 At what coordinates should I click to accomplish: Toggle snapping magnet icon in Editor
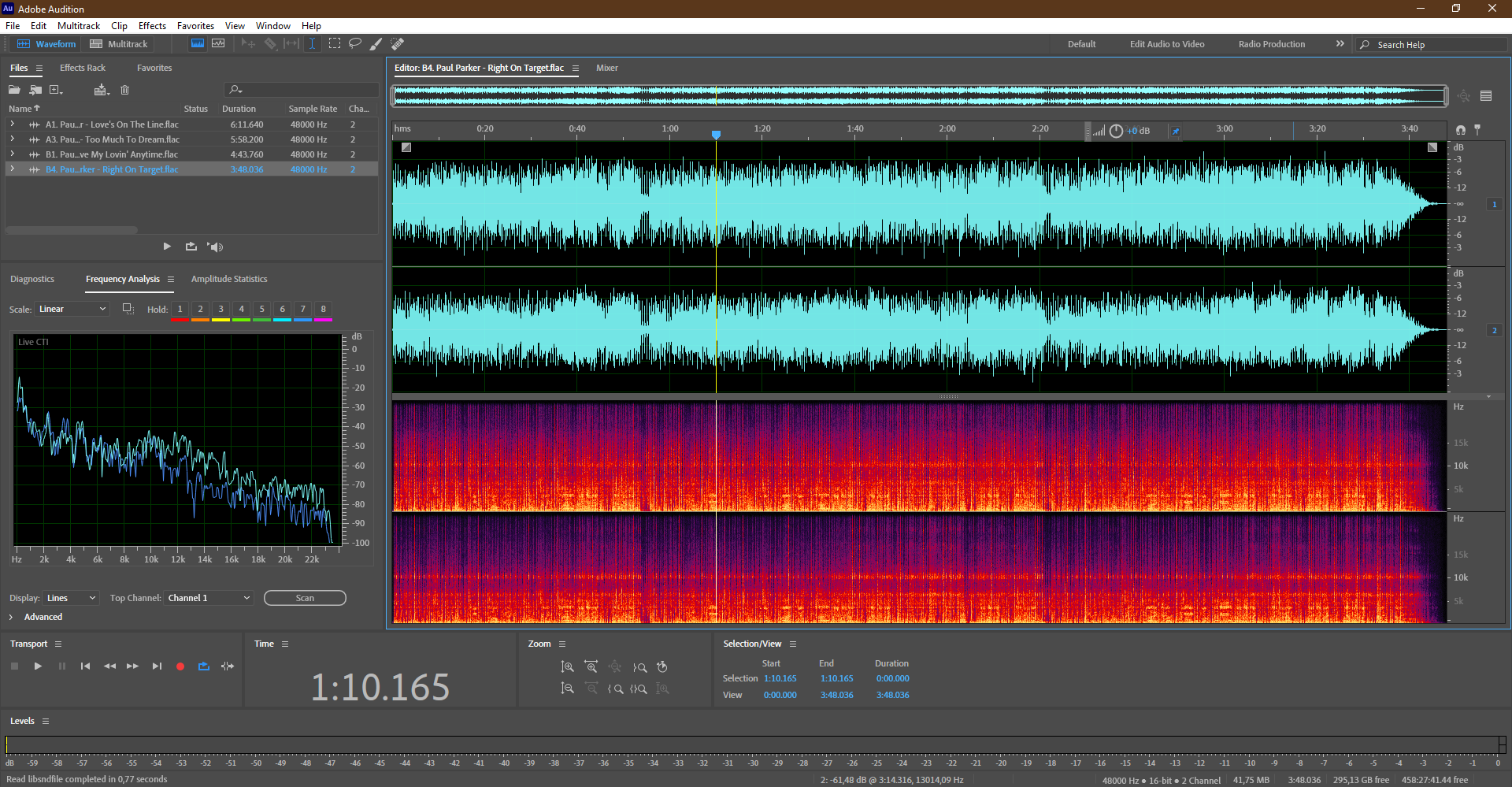1461,130
